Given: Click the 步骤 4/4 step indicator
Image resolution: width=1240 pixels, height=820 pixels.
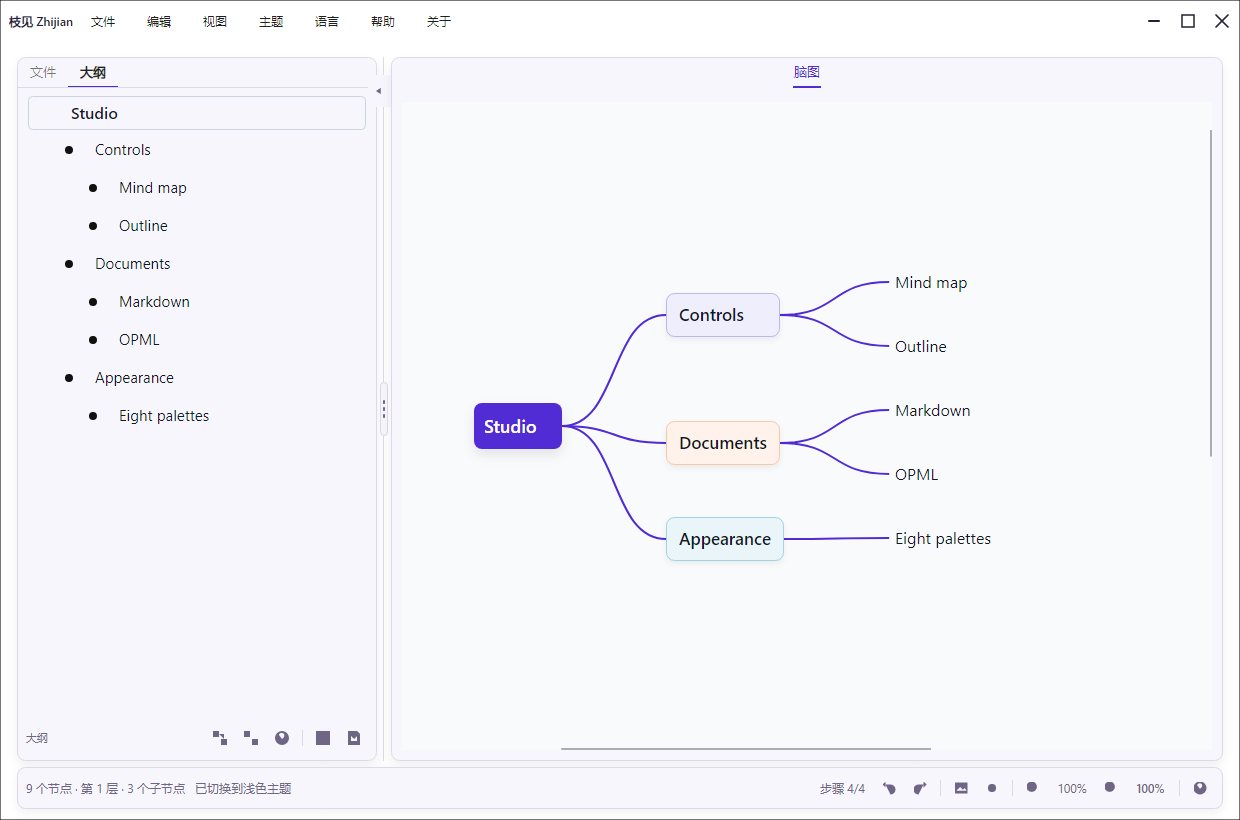Looking at the screenshot, I should point(842,789).
